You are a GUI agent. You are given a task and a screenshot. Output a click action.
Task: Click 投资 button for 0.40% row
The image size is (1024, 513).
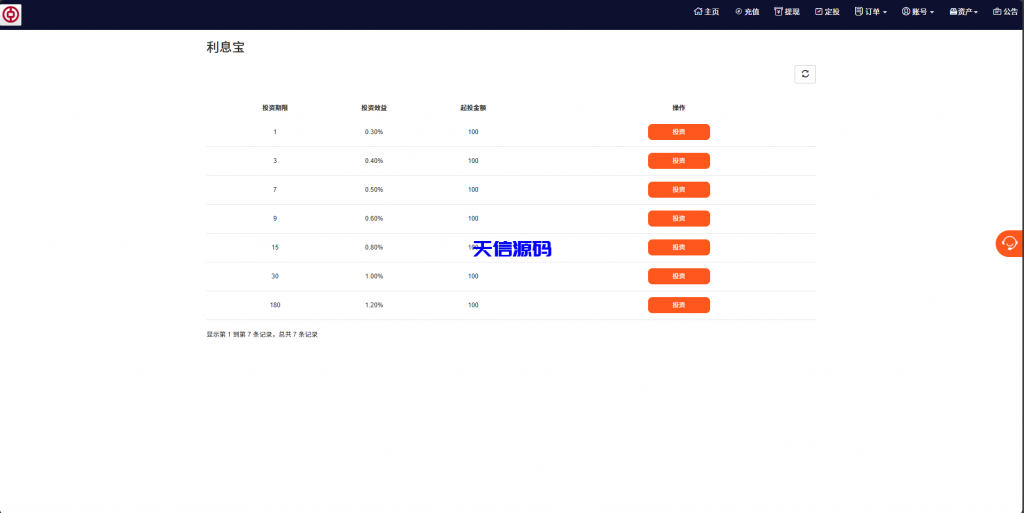tap(678, 161)
